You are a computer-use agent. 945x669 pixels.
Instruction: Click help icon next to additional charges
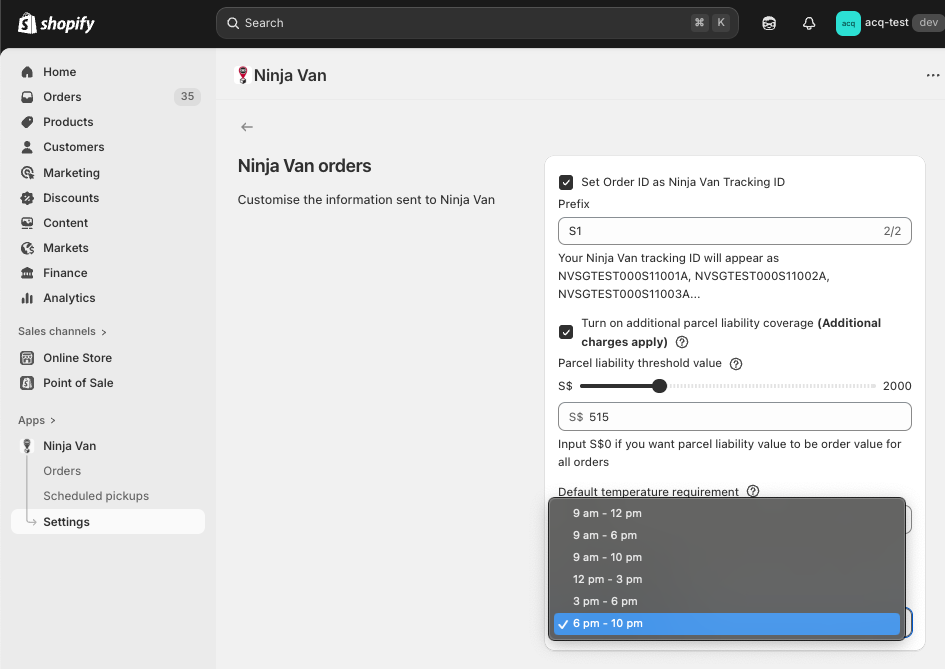click(682, 342)
